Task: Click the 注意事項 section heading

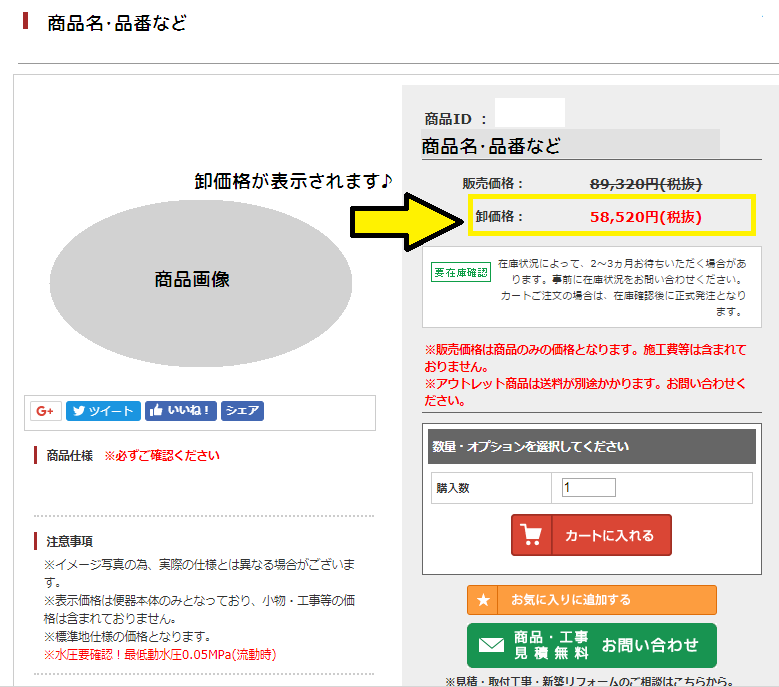Action: (x=70, y=541)
